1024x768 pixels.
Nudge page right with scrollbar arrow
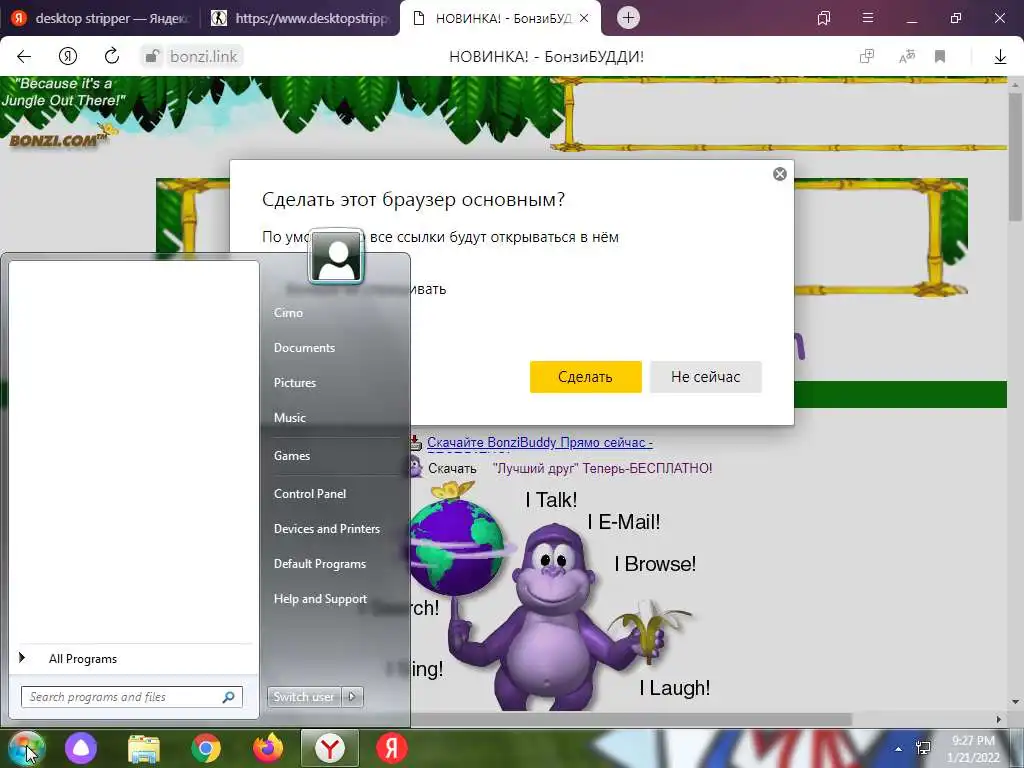(999, 720)
